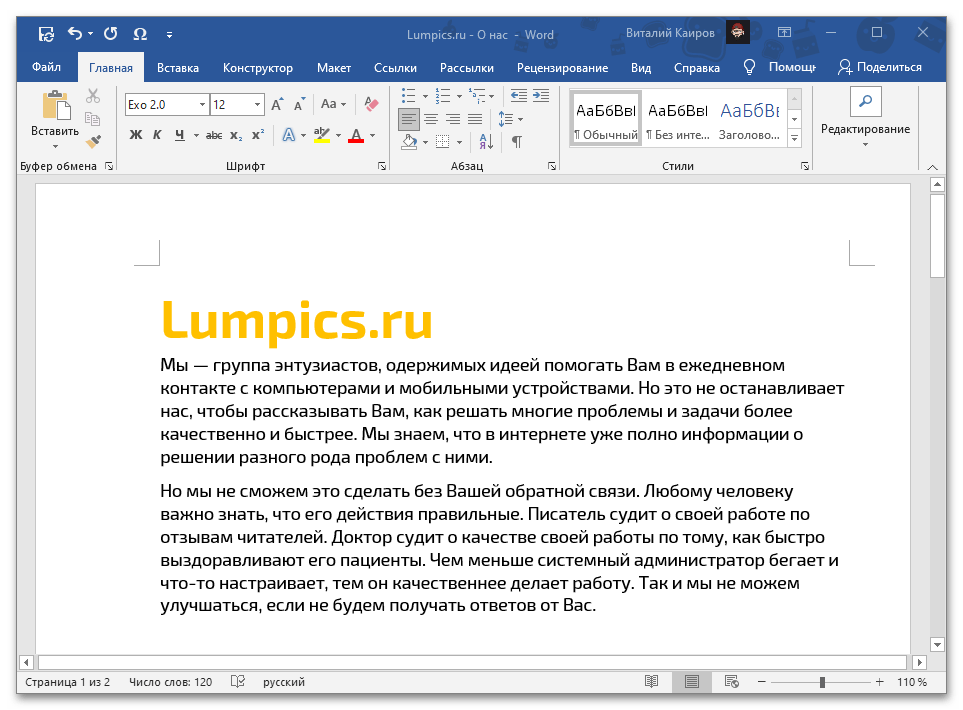
Task: Justify the paragraph text
Action: (475, 119)
